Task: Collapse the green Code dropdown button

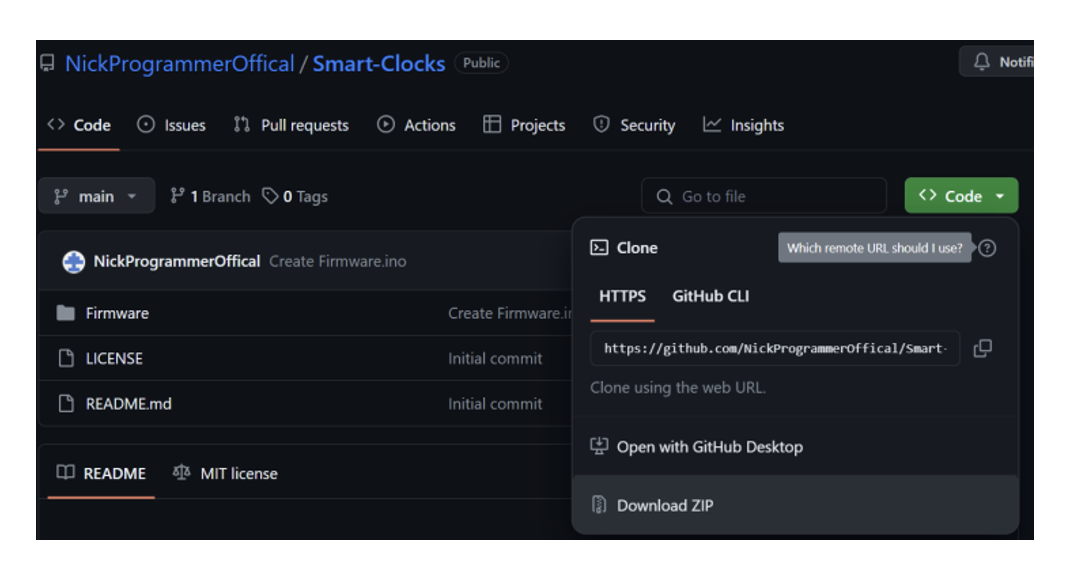Action: pos(961,196)
